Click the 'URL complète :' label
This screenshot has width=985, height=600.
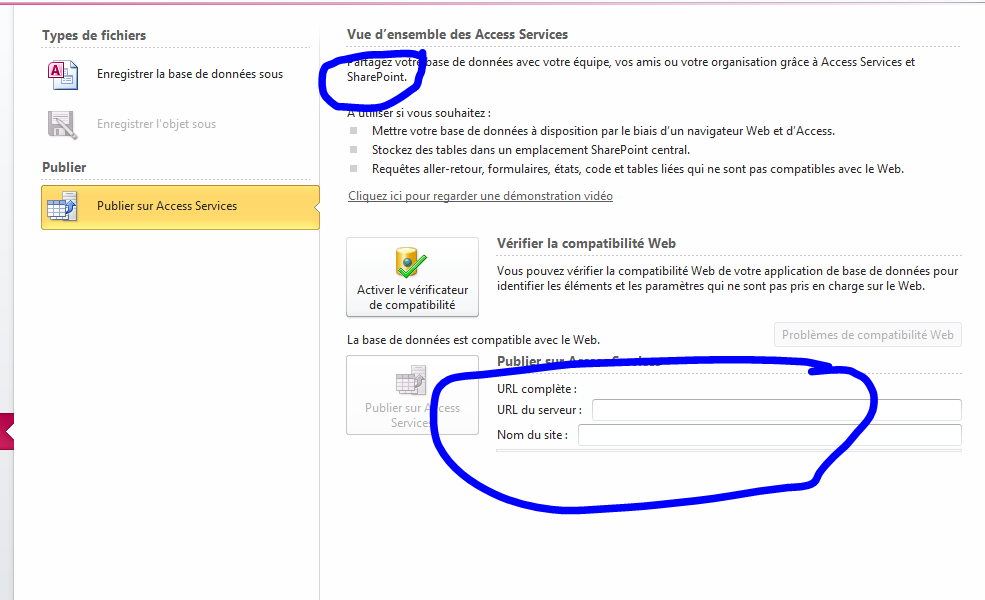(536, 389)
